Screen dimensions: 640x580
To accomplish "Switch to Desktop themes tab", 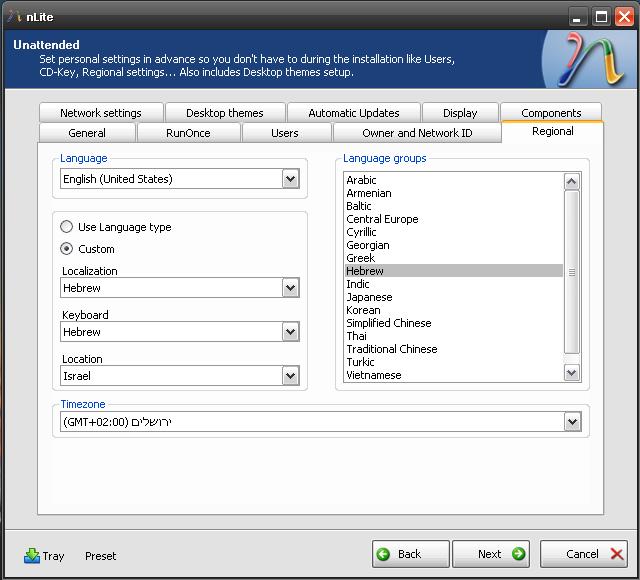I will point(225,113).
